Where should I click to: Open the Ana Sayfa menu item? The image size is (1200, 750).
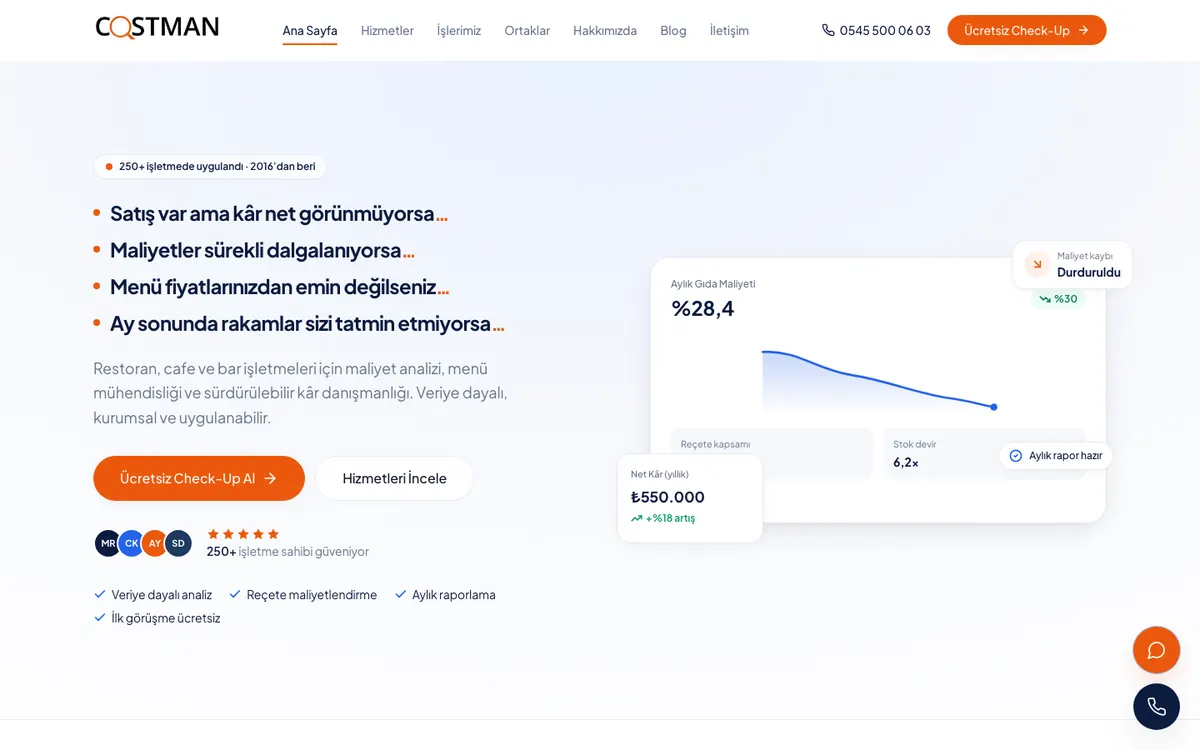pyautogui.click(x=310, y=31)
